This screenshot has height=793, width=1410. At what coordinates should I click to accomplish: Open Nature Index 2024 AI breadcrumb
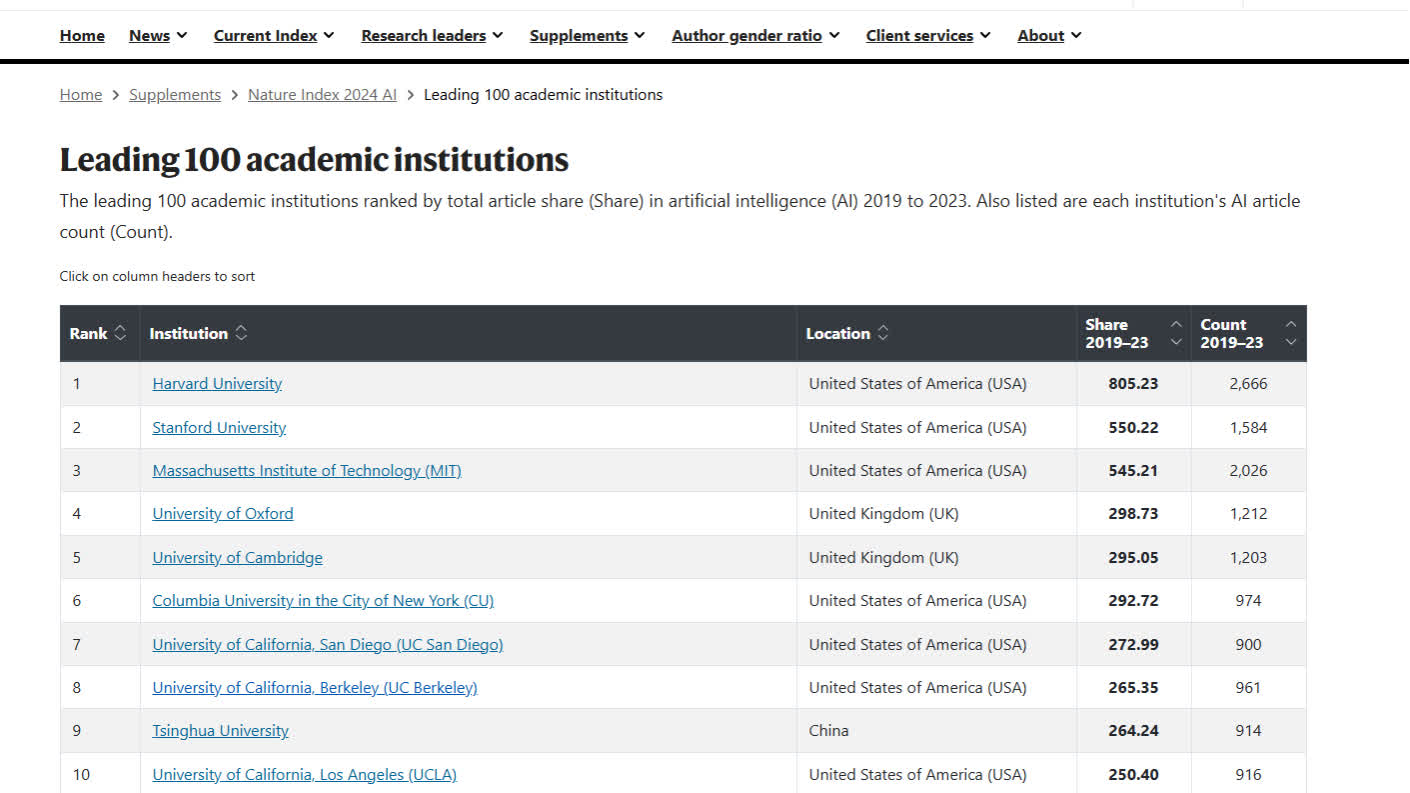(322, 95)
